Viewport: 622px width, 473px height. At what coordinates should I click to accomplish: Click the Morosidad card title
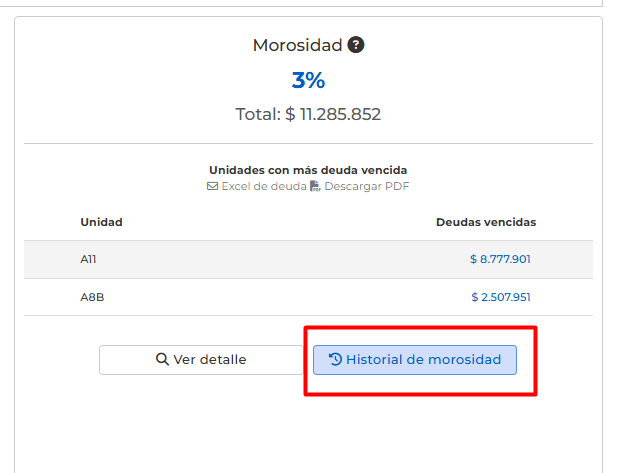298,45
